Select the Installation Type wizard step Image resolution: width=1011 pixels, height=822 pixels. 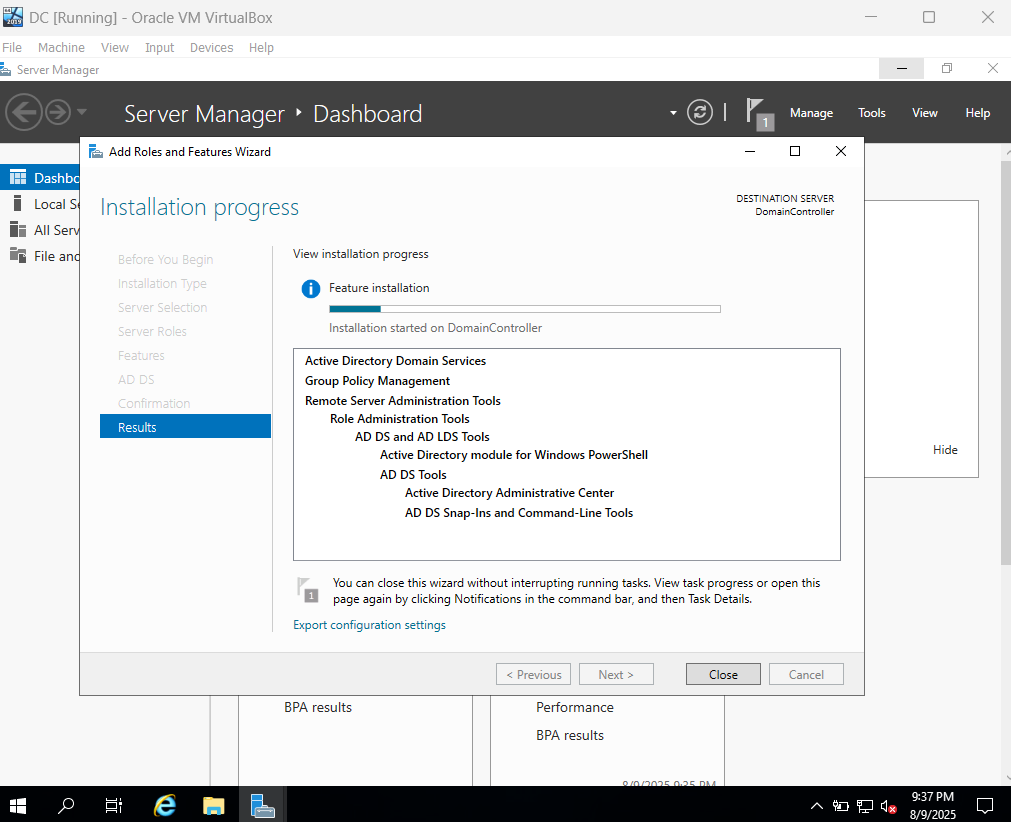[162, 284]
